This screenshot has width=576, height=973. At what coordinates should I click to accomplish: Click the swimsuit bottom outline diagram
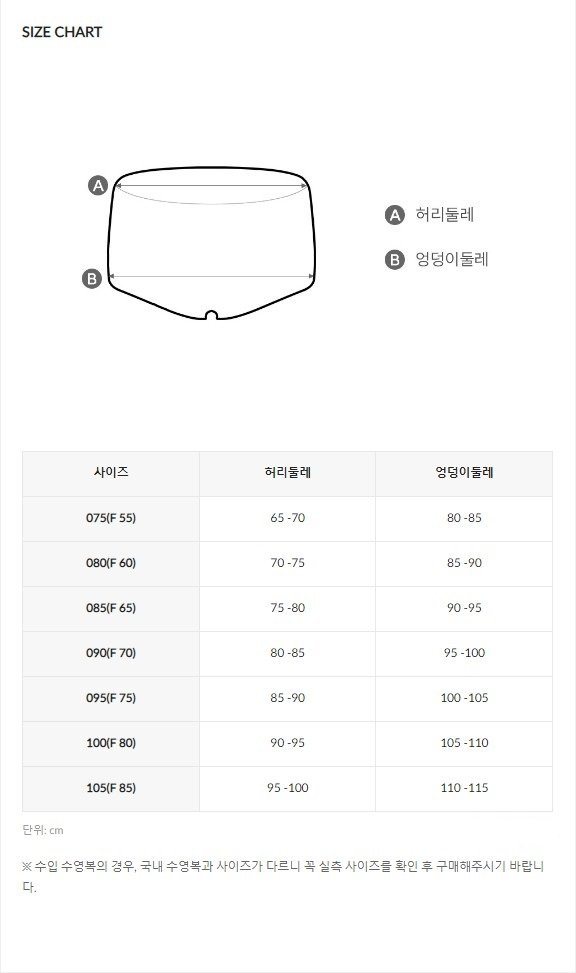212,243
